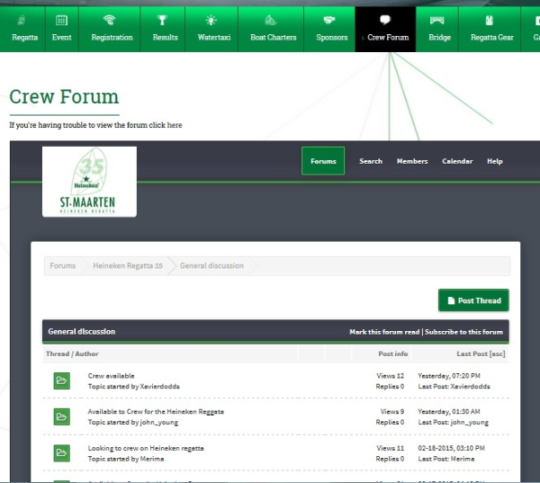This screenshot has width=540, height=483.
Task: Switch to the Crew Forum nav item
Action: click(x=385, y=29)
